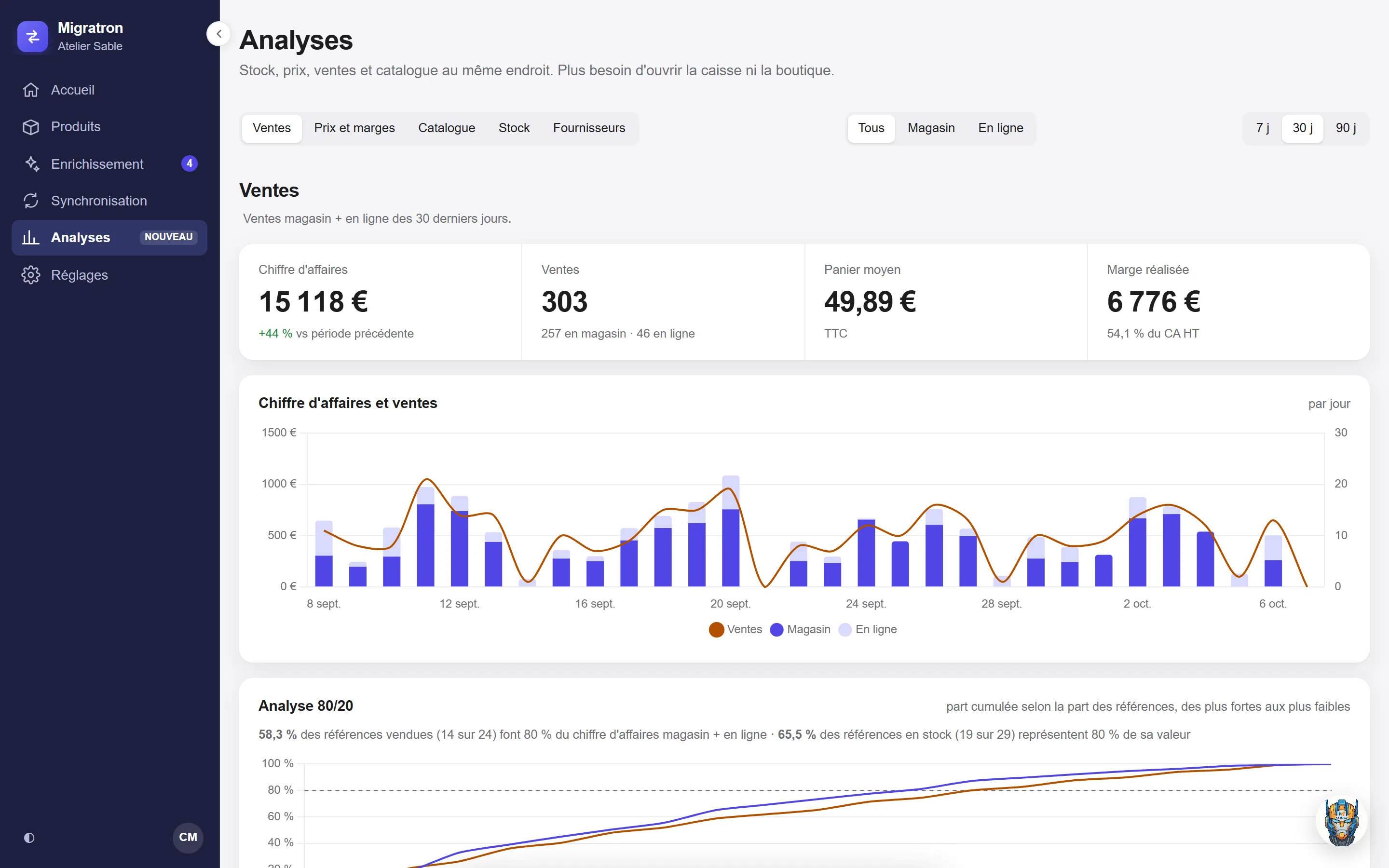Screen dimensions: 1389x868
Task: Select the 7 j period
Action: (x=1262, y=128)
